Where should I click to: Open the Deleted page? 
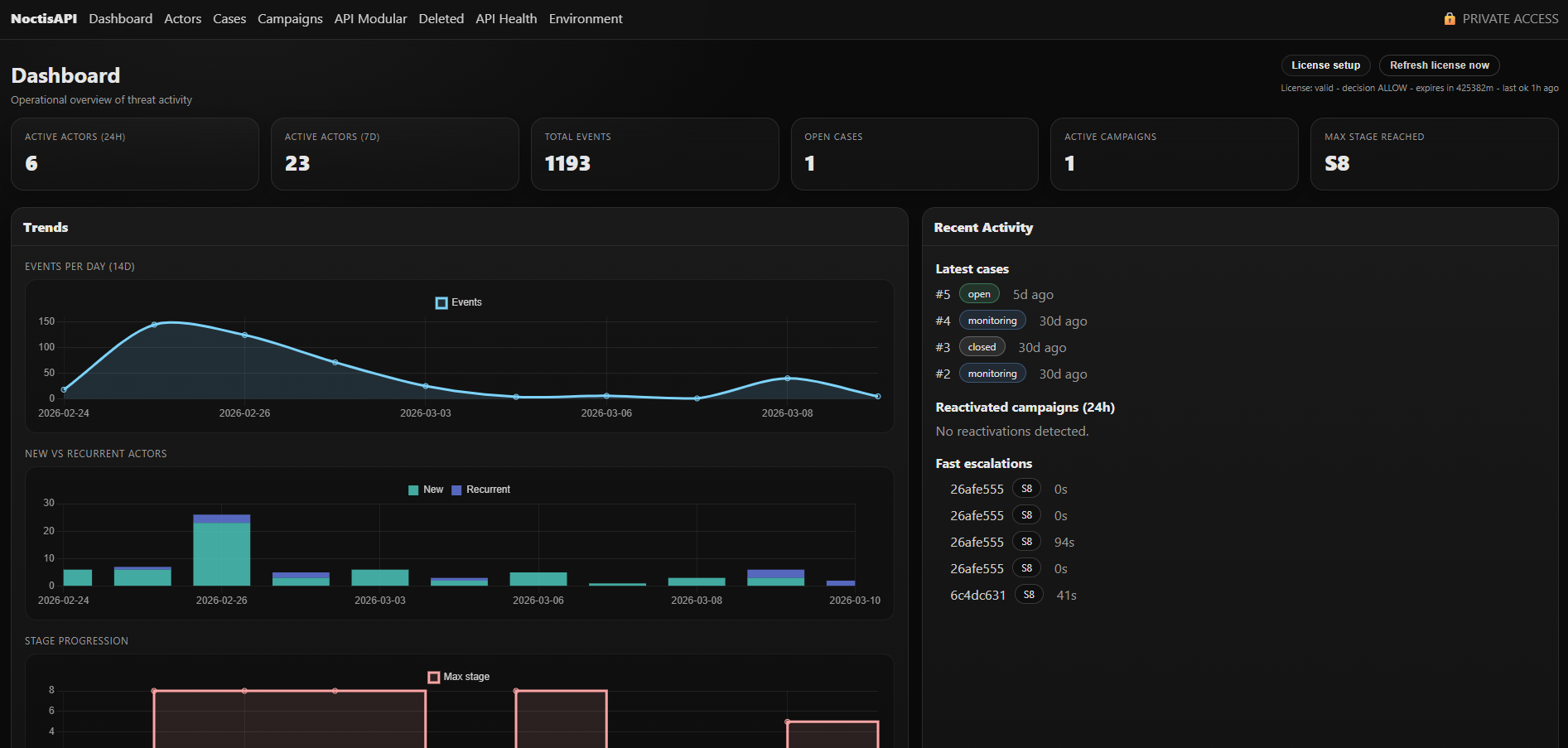coord(441,18)
